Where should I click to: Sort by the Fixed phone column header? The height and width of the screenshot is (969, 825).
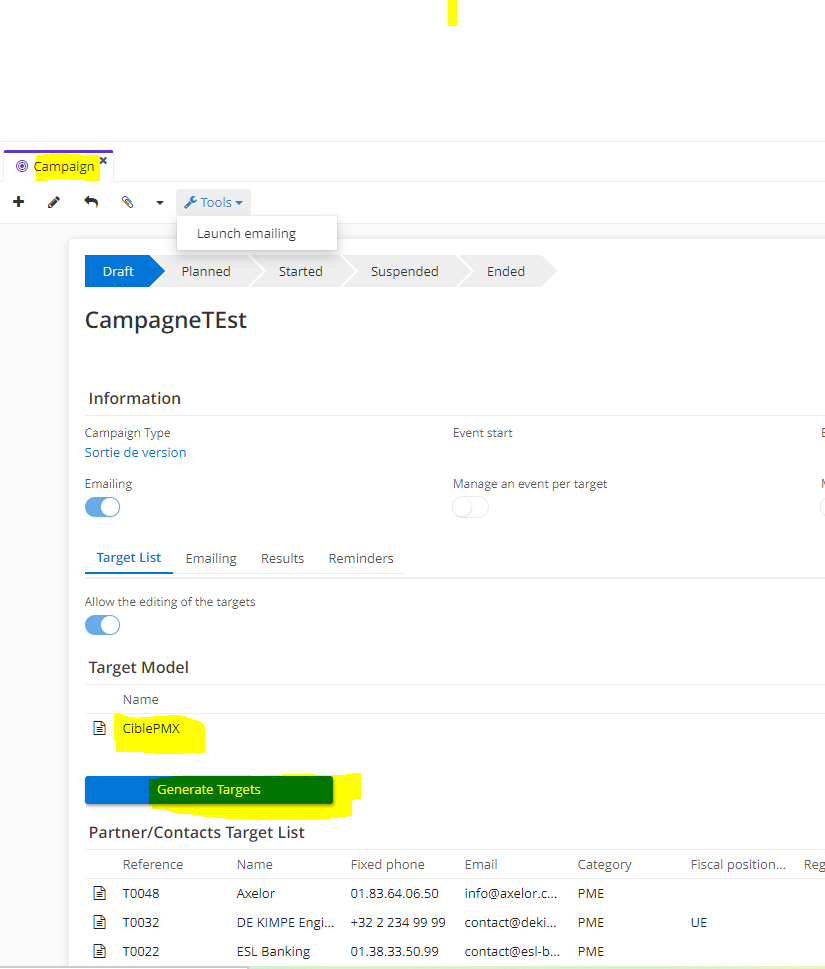pyautogui.click(x=387, y=865)
